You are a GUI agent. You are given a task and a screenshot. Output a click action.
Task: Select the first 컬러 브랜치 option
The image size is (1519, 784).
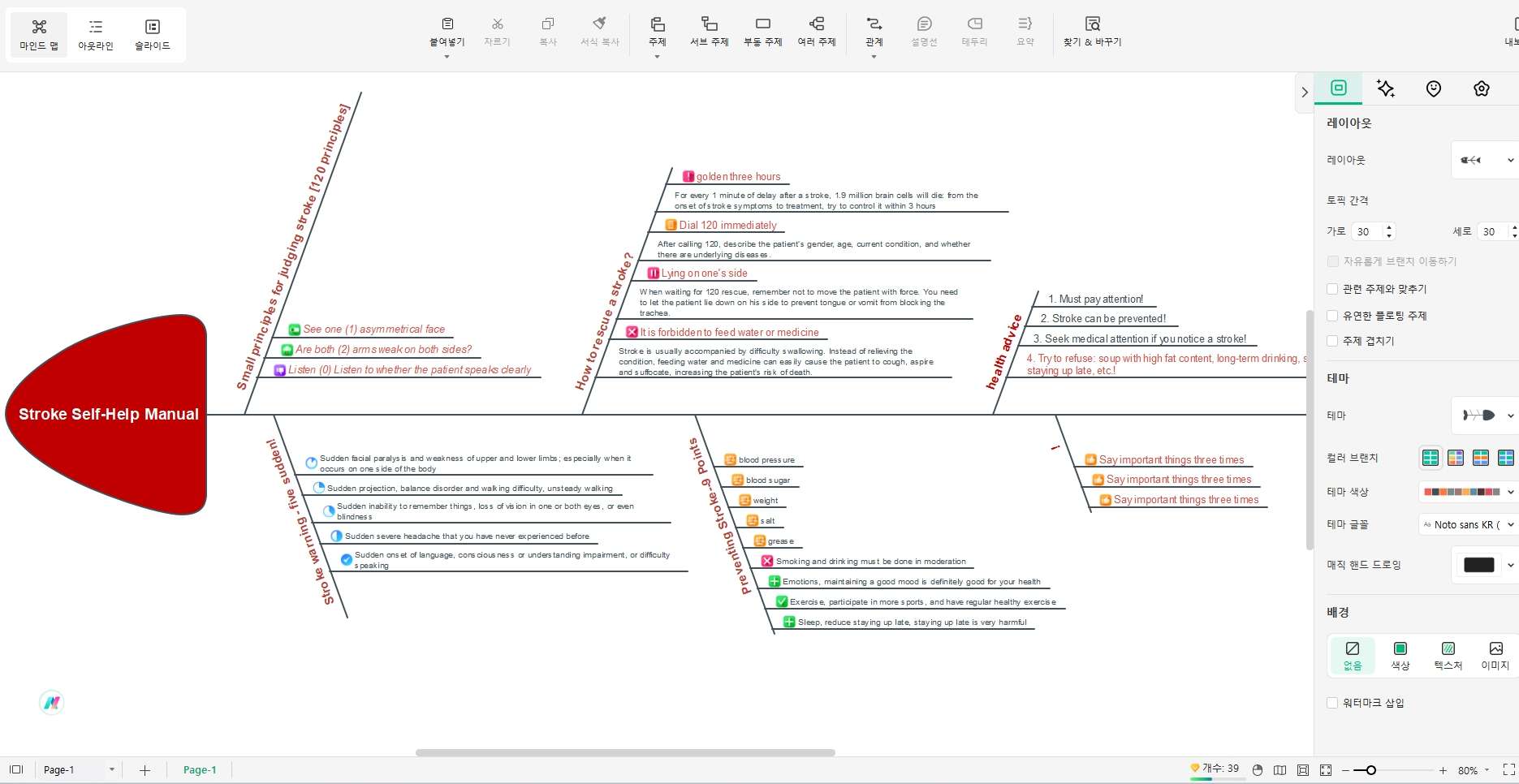point(1431,458)
